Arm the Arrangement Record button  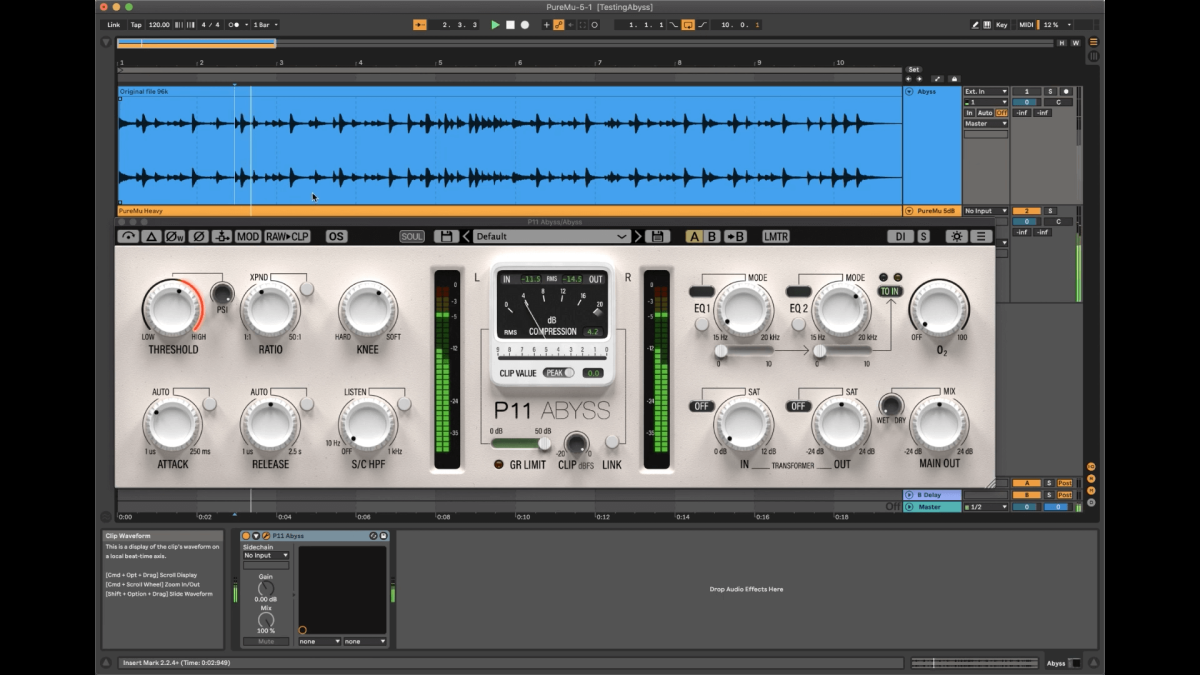click(x=525, y=24)
